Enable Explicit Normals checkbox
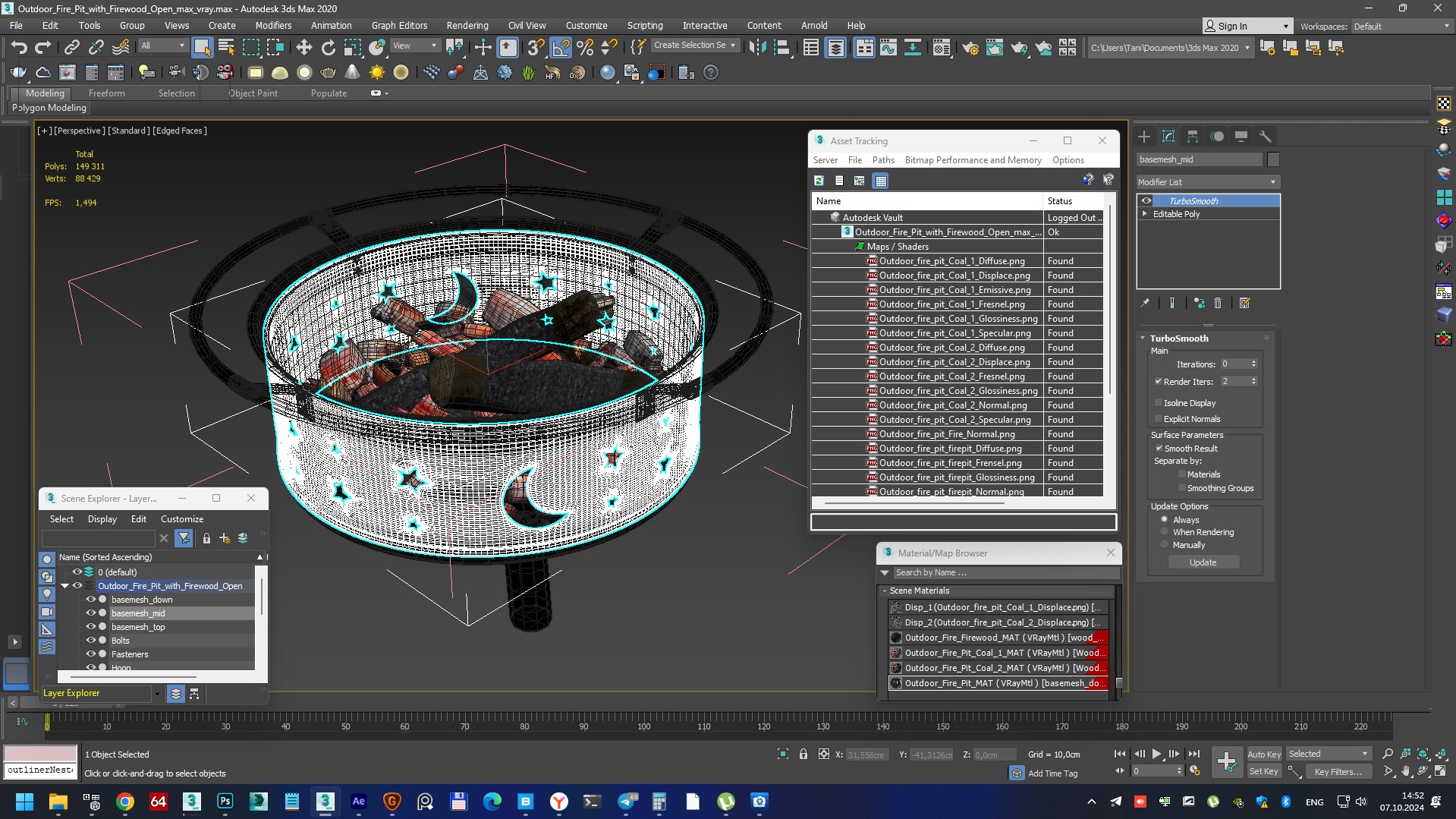The height and width of the screenshot is (819, 1456). tap(1159, 419)
